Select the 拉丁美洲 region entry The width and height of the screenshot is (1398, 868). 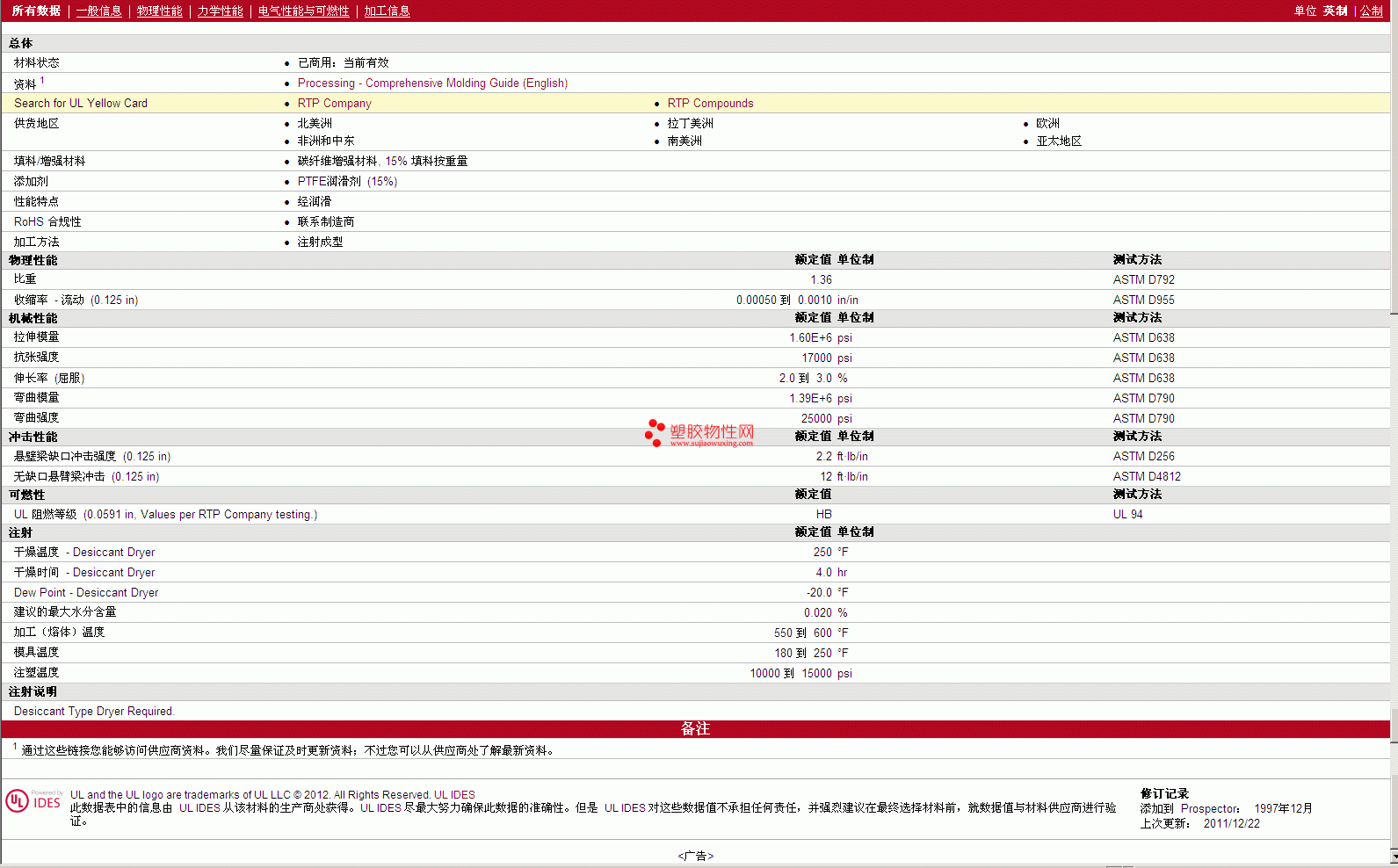pos(690,123)
